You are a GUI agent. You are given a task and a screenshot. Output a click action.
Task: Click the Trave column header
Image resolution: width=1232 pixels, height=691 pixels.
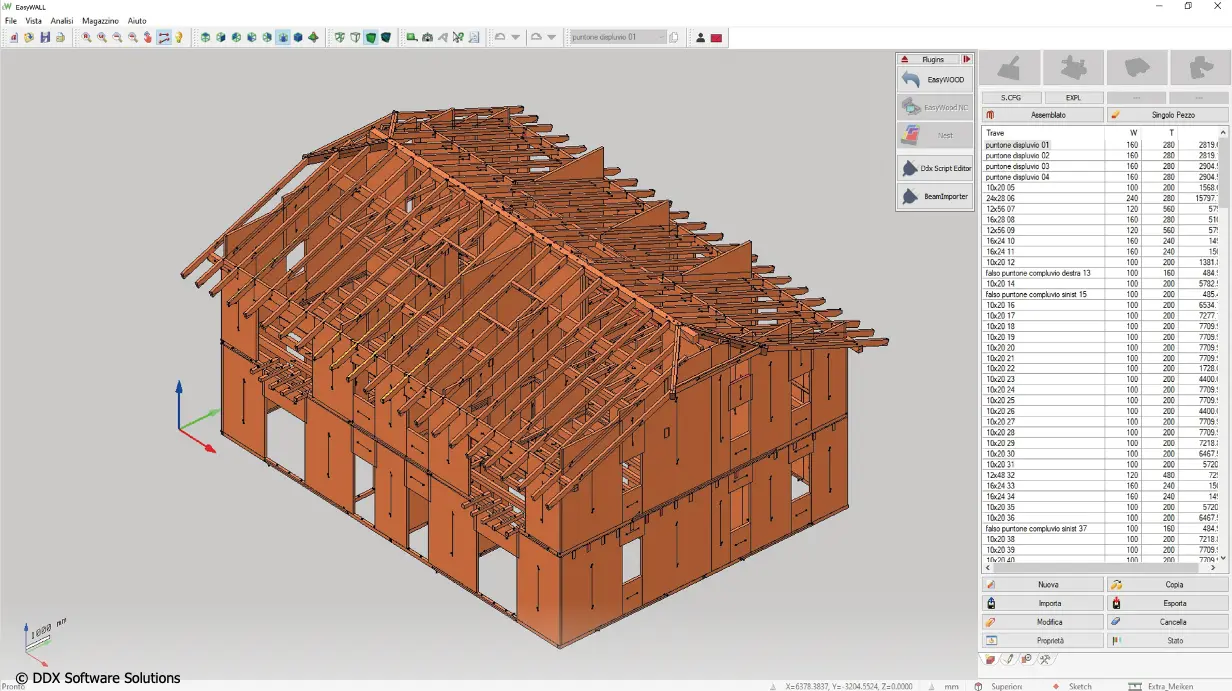click(1043, 132)
